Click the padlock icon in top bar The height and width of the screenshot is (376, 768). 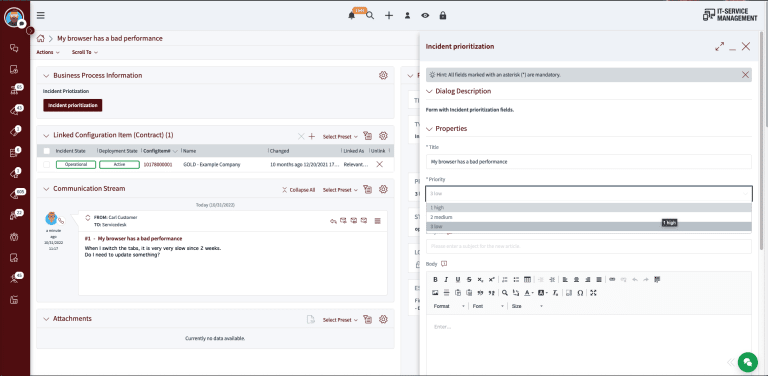click(443, 16)
